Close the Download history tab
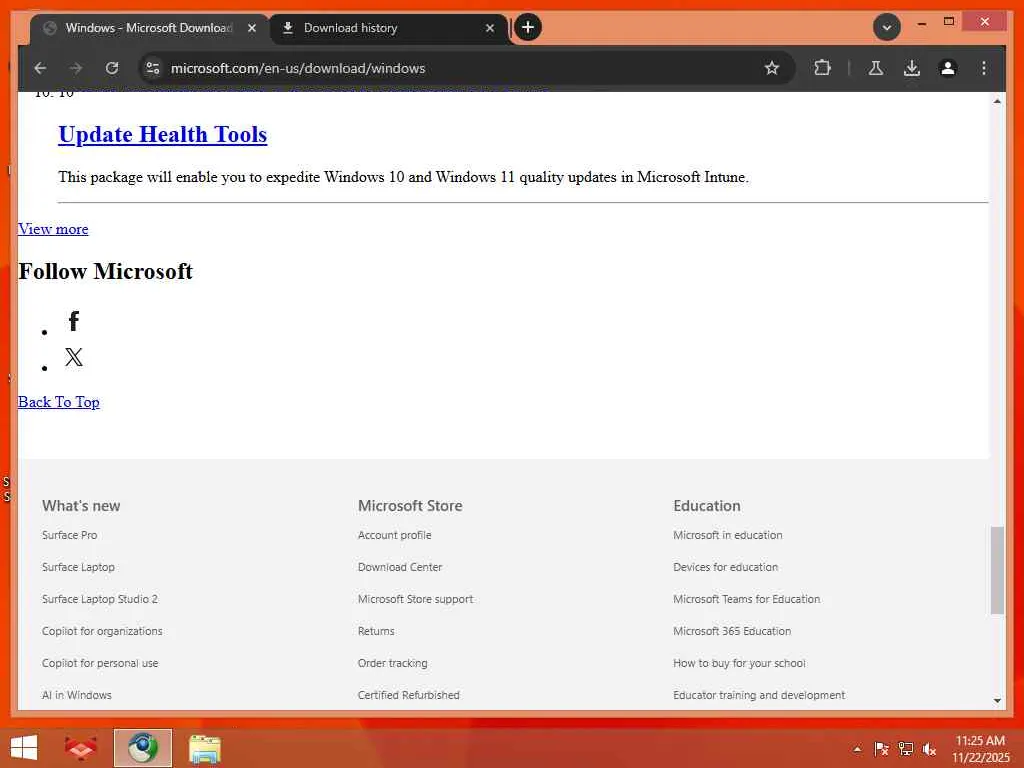The image size is (1024, 768). [490, 28]
